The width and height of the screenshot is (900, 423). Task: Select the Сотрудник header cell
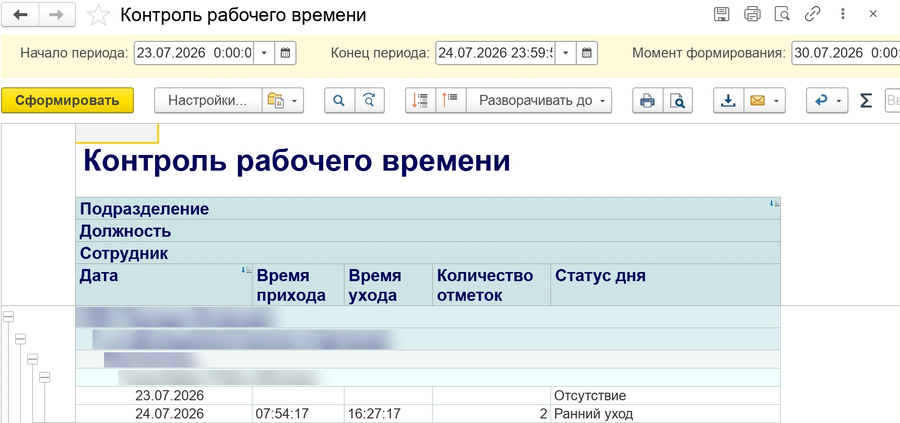coord(428,253)
